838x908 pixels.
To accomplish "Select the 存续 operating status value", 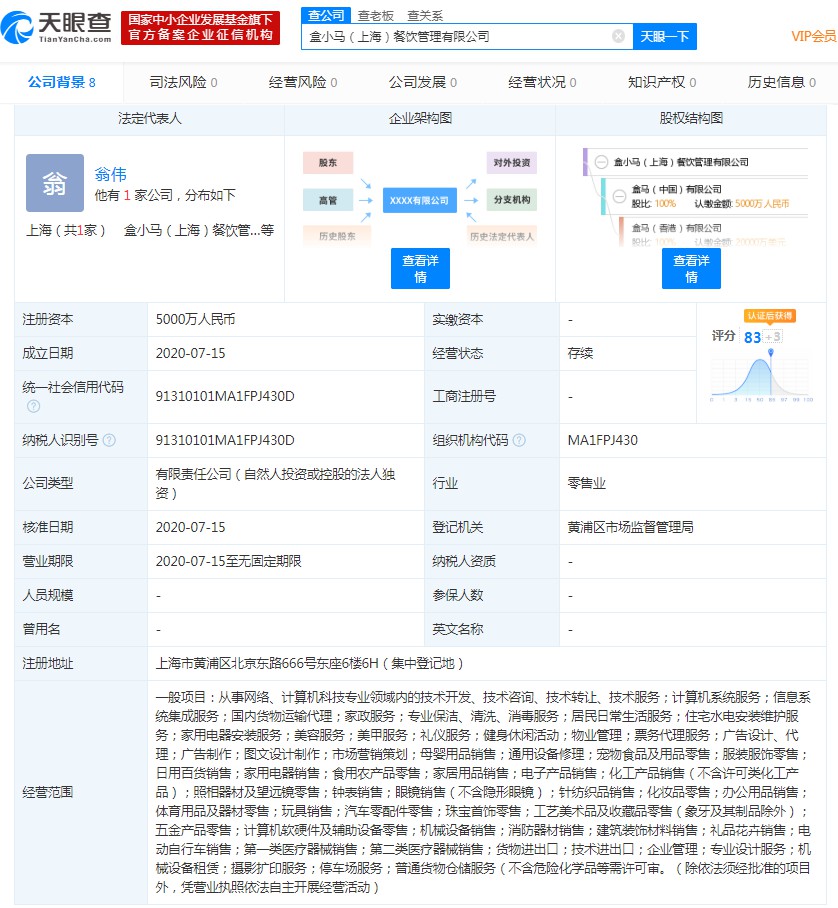I will click(580, 354).
